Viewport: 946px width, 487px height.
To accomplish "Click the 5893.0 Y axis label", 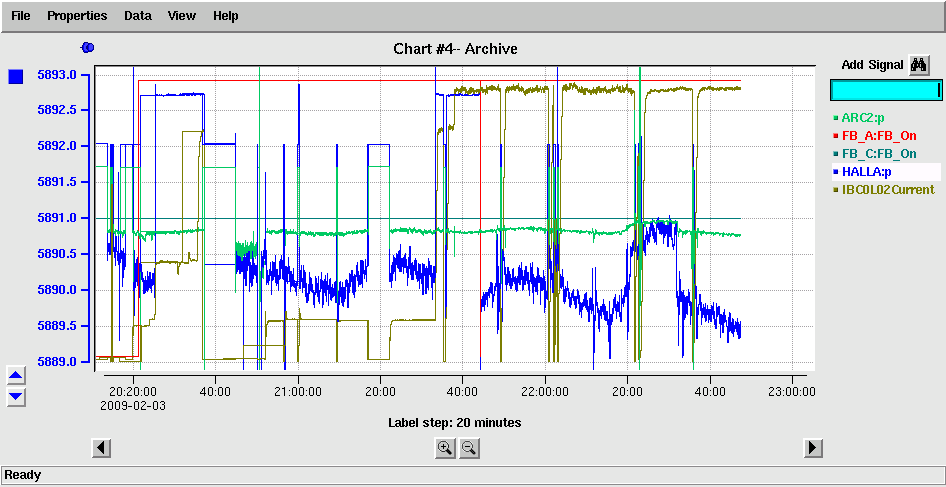I will [x=57, y=75].
